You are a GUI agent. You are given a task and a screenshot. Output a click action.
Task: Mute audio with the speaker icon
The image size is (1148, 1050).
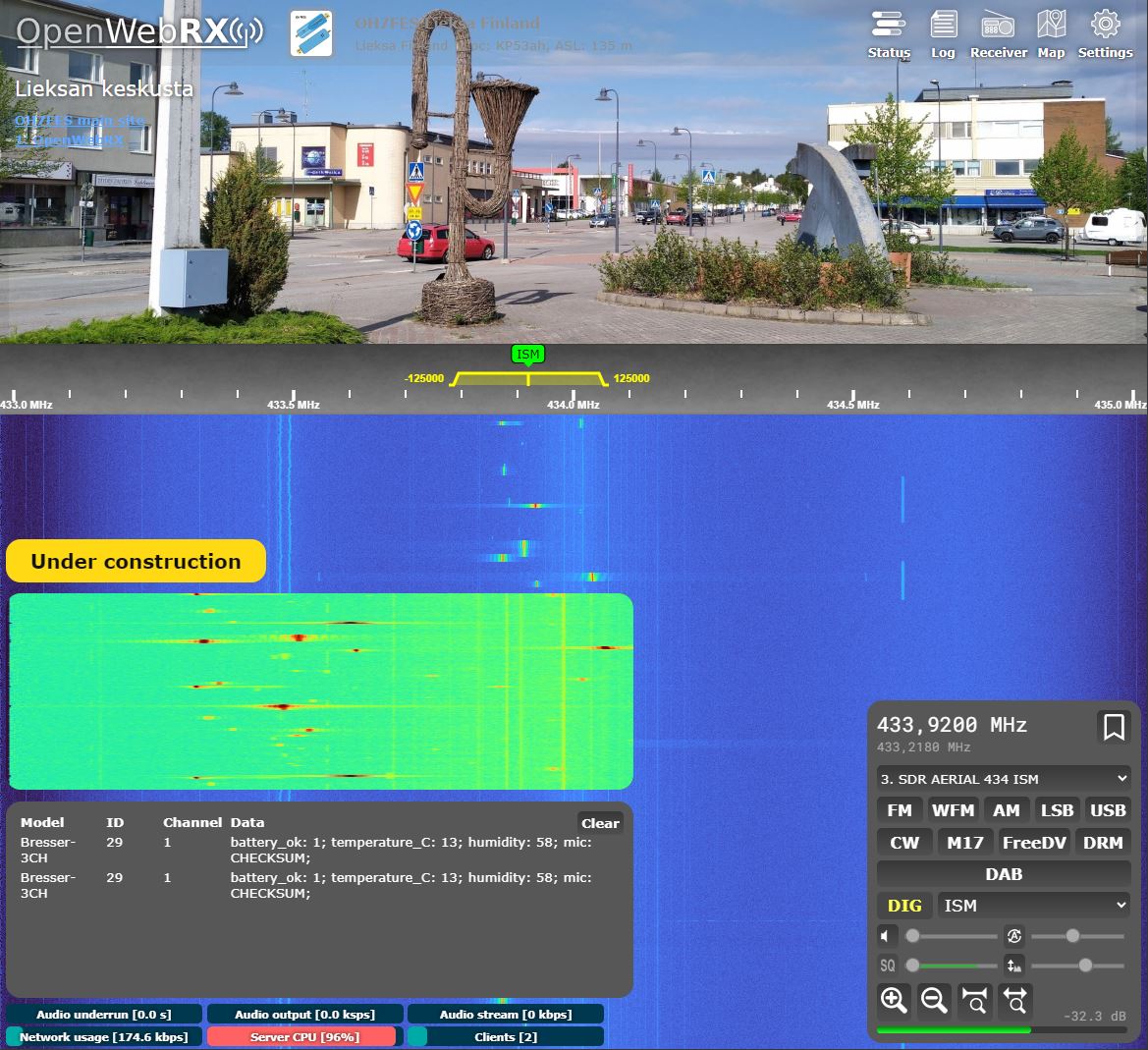[887, 936]
